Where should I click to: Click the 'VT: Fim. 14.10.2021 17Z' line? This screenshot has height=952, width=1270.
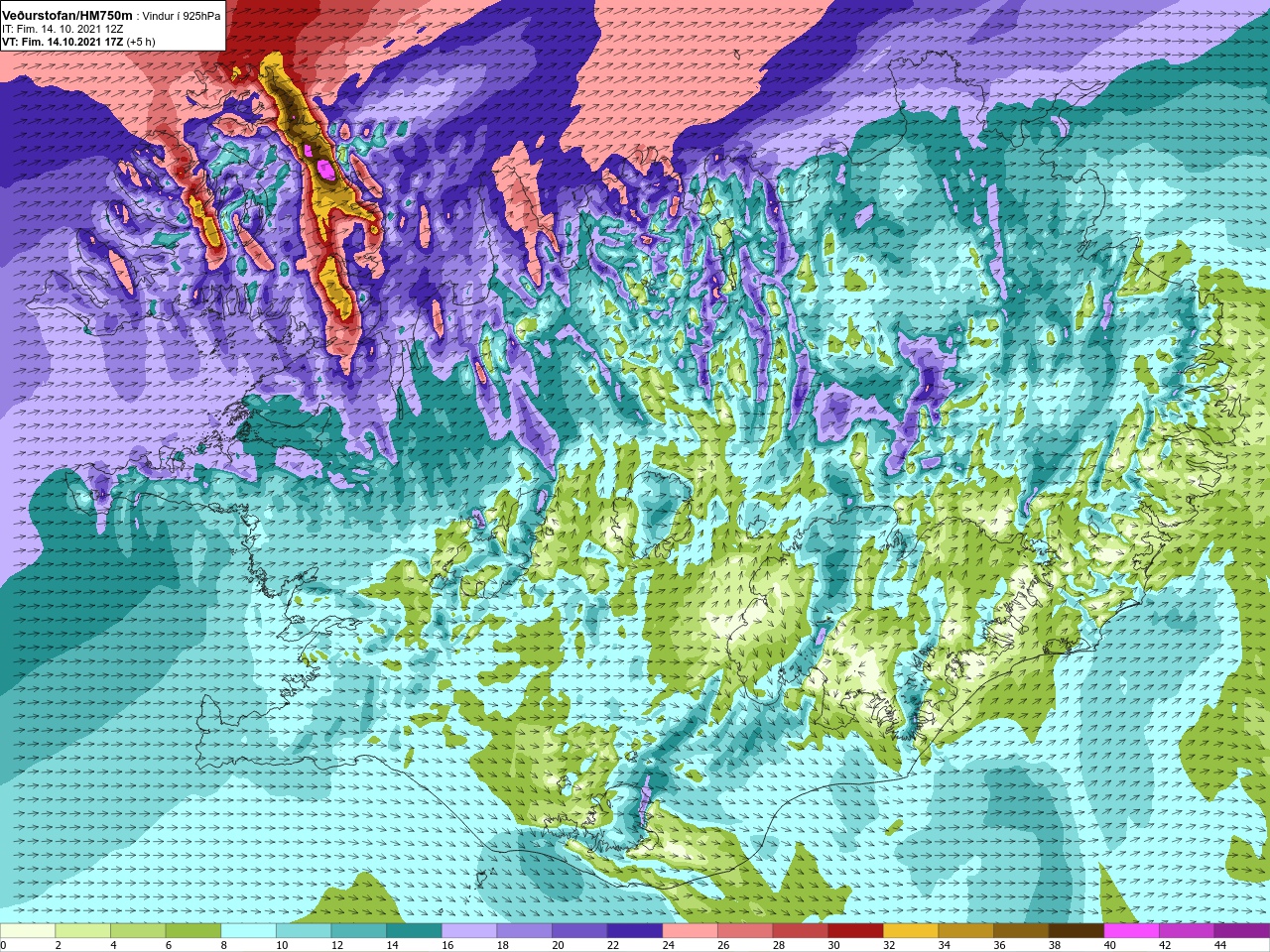63,42
